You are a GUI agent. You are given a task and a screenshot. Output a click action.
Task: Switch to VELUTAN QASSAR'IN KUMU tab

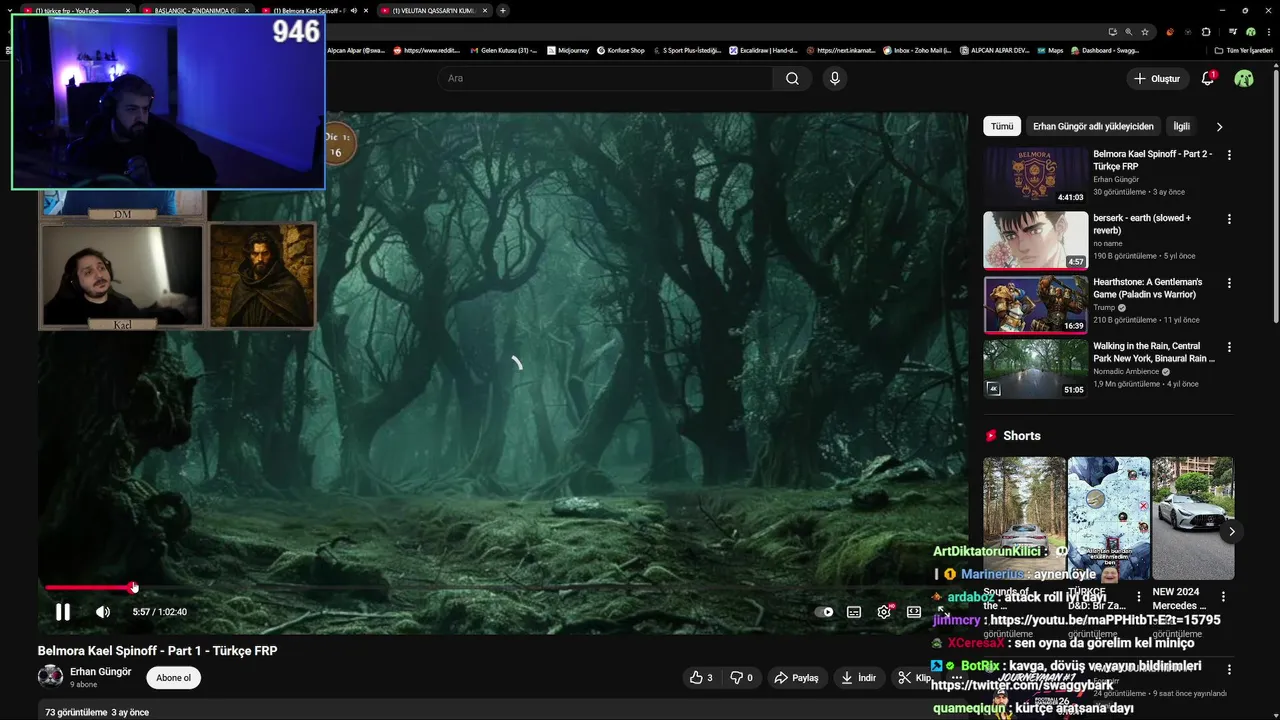[435, 10]
